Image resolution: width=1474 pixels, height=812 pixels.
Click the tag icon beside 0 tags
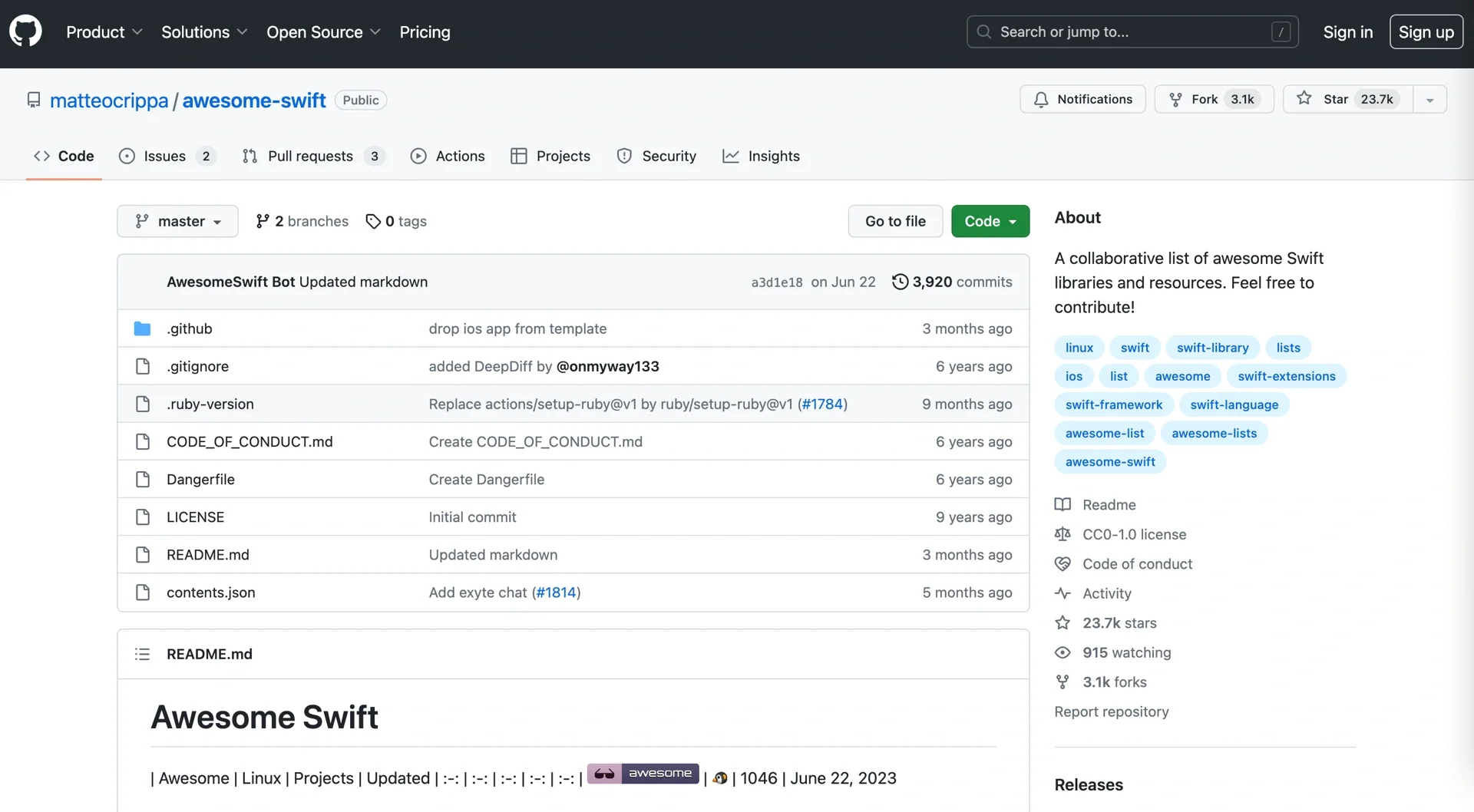click(373, 221)
